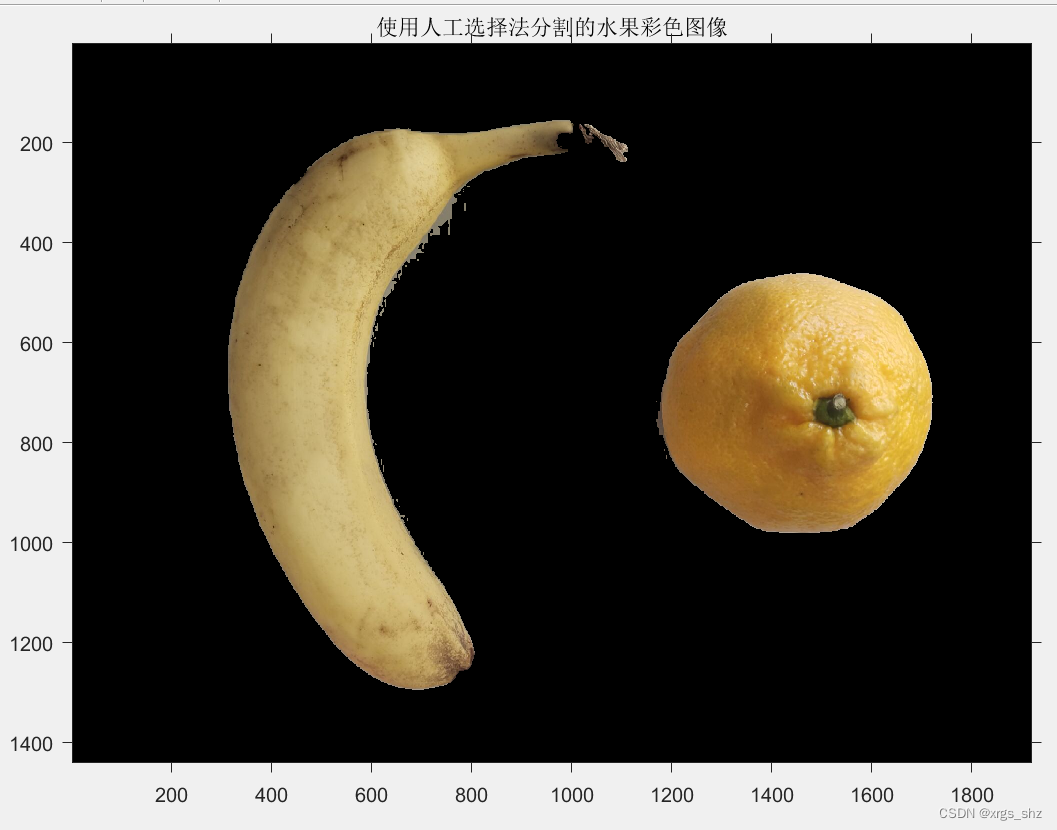Screen dimensions: 1057x830
Task: Click the y-axis tick label 1400
Action: pyautogui.click(x=31, y=744)
